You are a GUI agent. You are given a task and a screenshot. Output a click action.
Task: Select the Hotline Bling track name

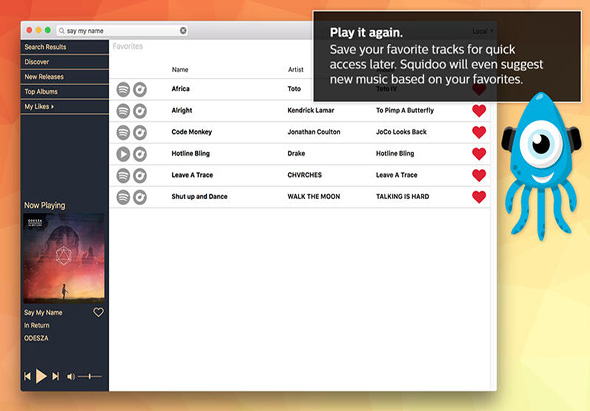(190, 154)
